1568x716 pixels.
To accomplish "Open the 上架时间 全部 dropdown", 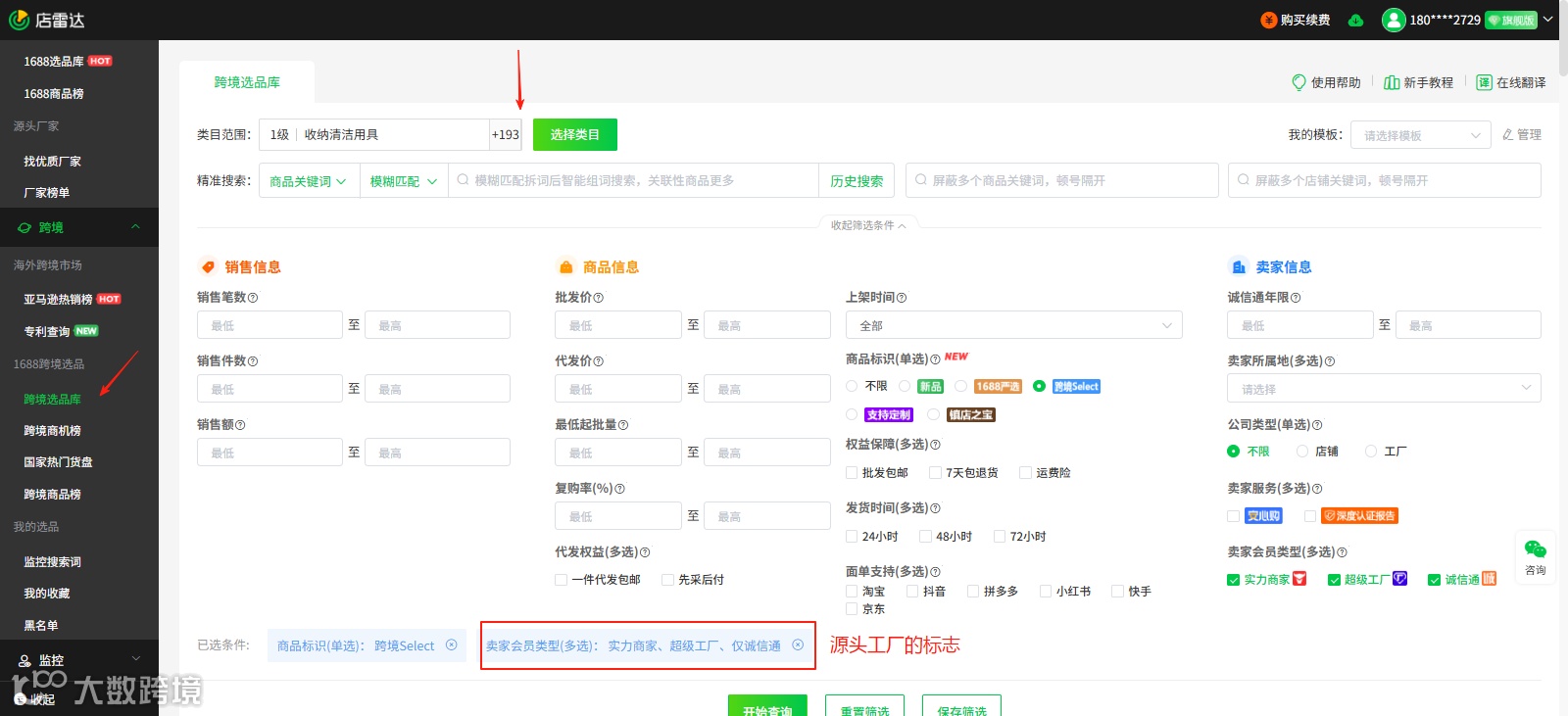I will tap(1014, 325).
